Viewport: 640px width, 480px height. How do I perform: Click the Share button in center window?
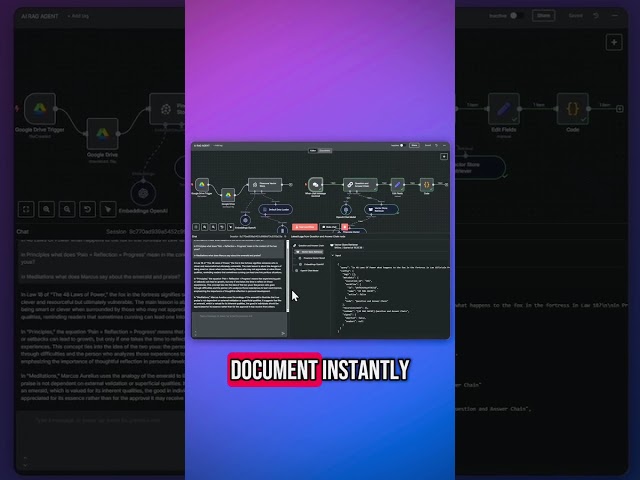(x=414, y=145)
